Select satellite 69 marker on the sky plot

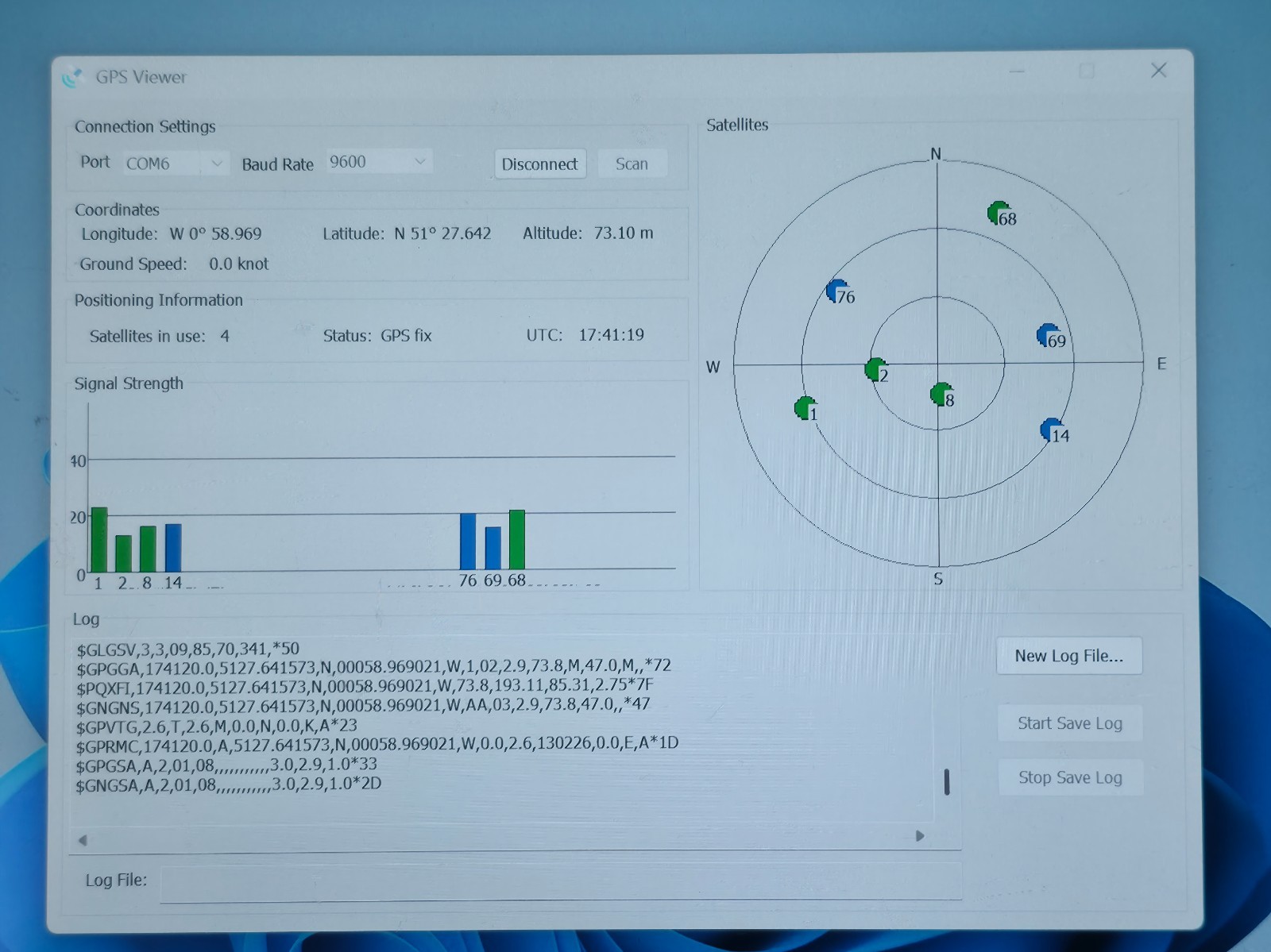(1048, 335)
